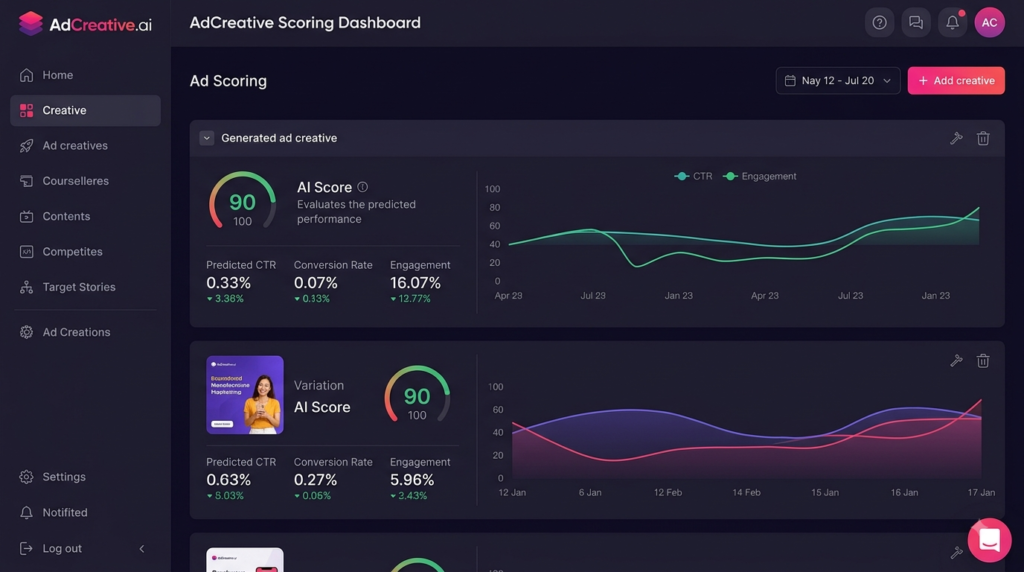Open the help question mark icon
This screenshot has width=1024, height=572.
coord(879,23)
